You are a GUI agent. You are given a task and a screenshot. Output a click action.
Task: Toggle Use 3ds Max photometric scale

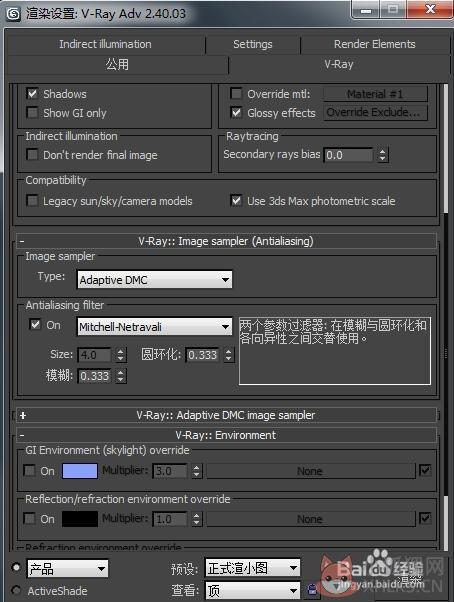click(236, 200)
